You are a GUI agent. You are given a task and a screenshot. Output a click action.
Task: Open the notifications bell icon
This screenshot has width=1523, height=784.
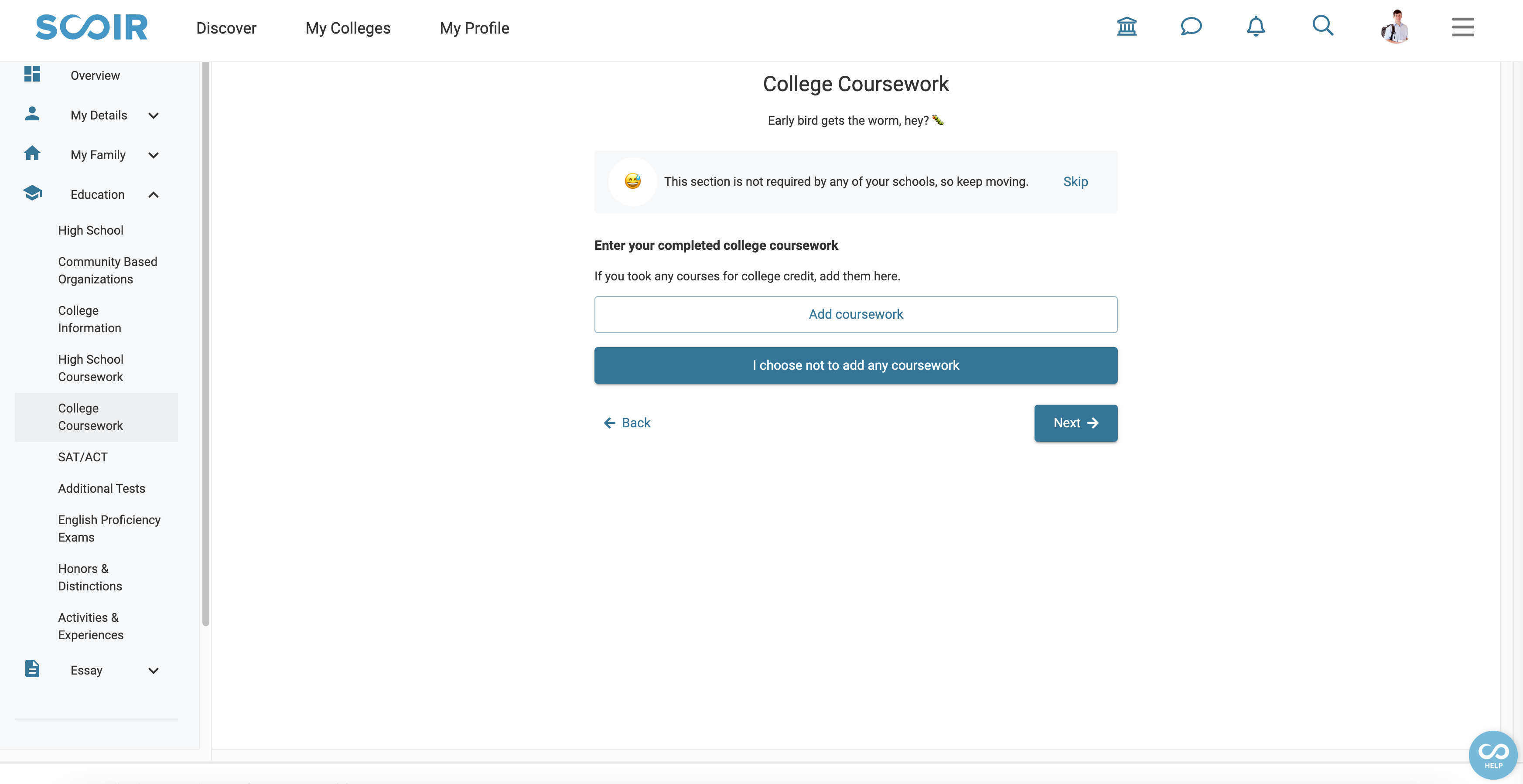[x=1256, y=27]
